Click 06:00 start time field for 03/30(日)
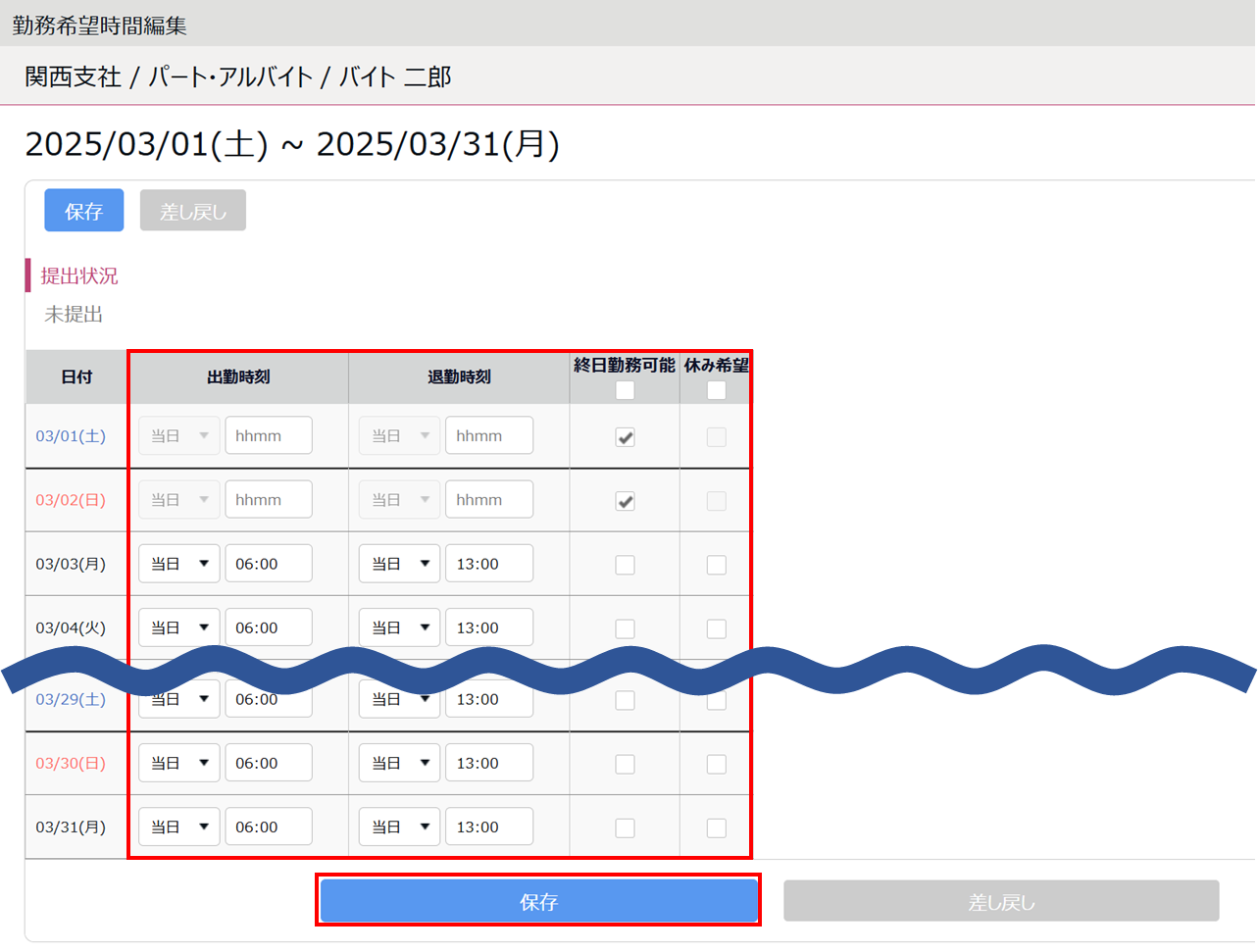Image resolution: width=1258 pixels, height=952 pixels. [269, 763]
